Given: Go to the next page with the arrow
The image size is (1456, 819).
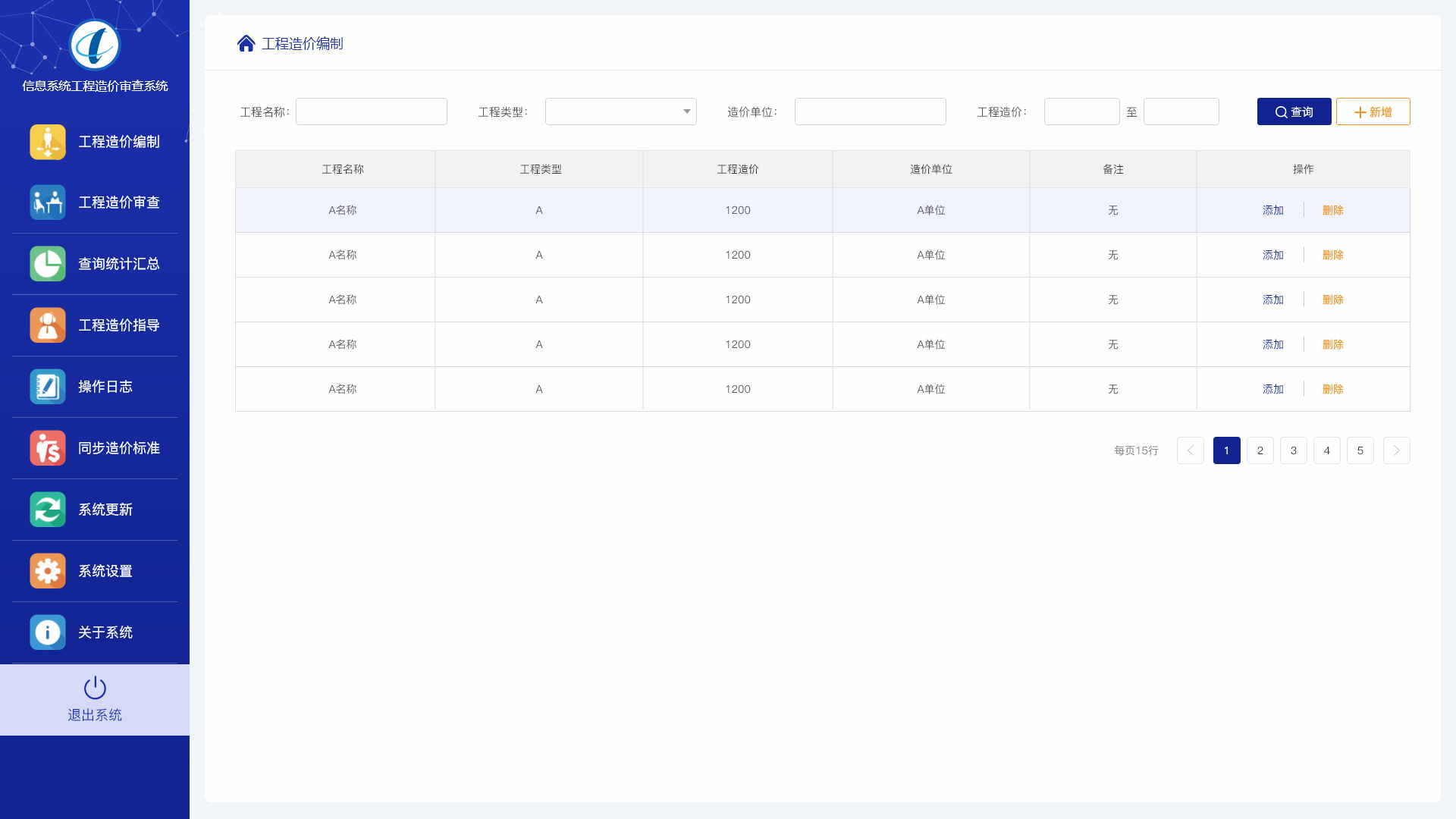Looking at the screenshot, I should (x=1396, y=450).
